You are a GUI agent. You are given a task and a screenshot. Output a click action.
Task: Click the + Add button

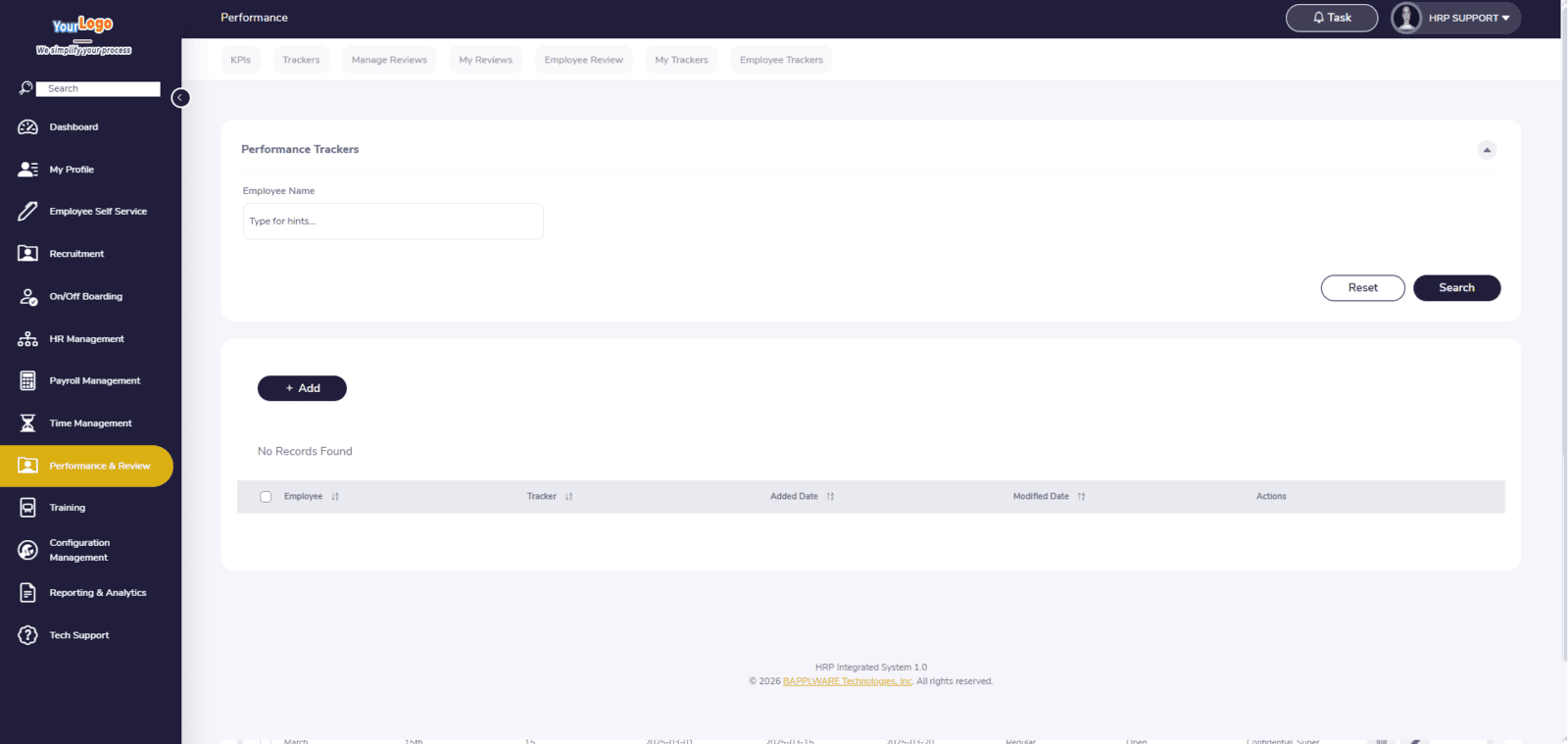point(302,388)
